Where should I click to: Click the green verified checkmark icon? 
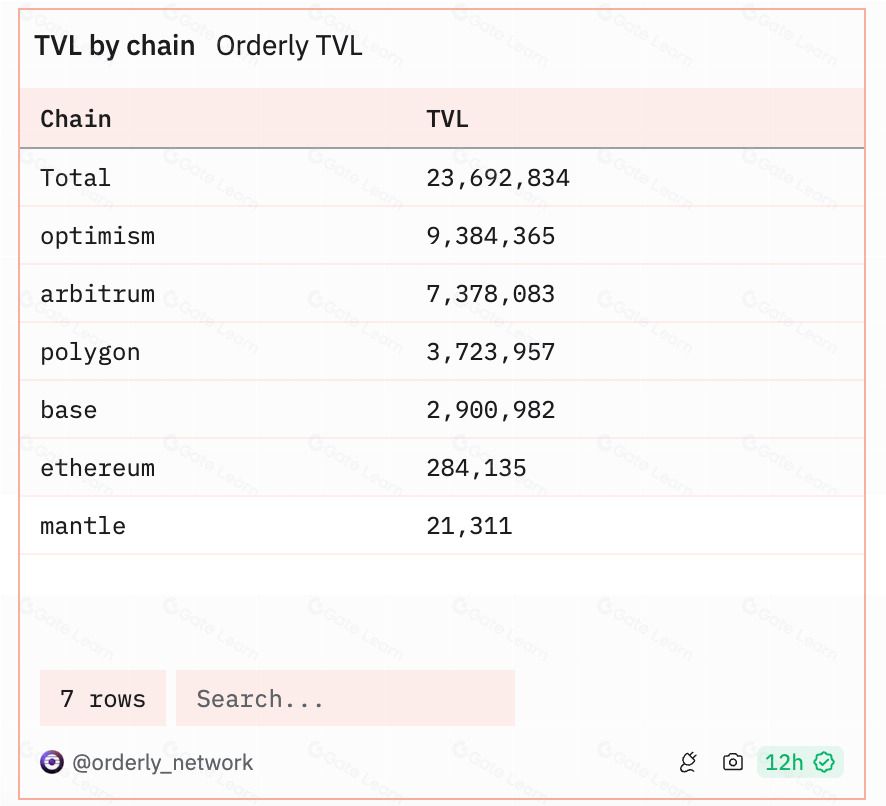(x=824, y=762)
